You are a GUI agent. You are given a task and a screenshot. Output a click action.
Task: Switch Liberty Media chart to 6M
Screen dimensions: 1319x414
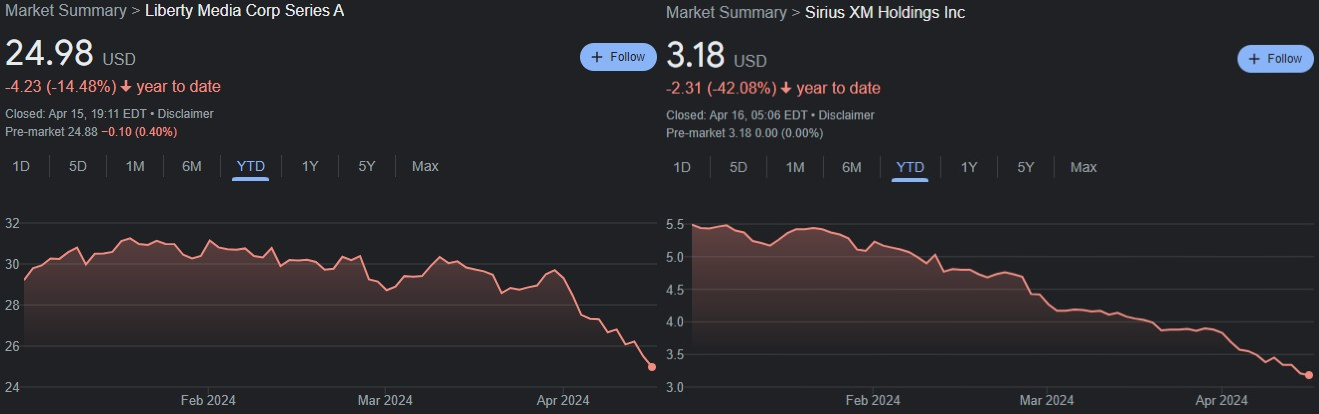pos(192,166)
